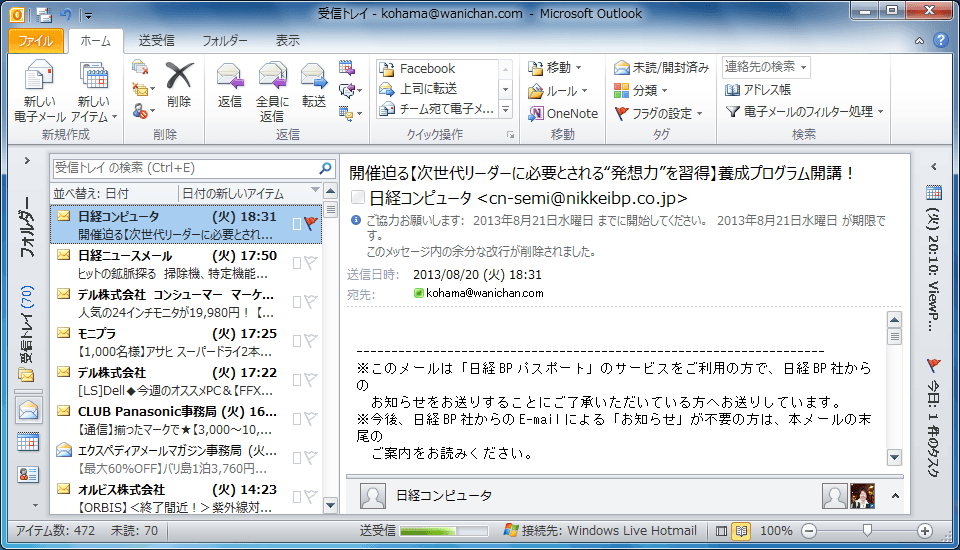Click the zoom slider handle
960x550 pixels.
(867, 530)
